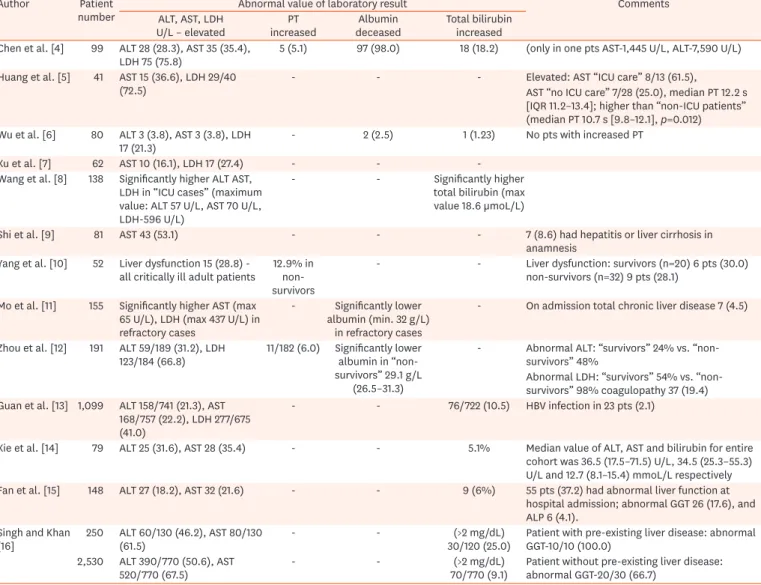This screenshot has height=585, width=761.
Task: Select the 'Albumin deceased' column header
Action: pyautogui.click(x=378, y=26)
